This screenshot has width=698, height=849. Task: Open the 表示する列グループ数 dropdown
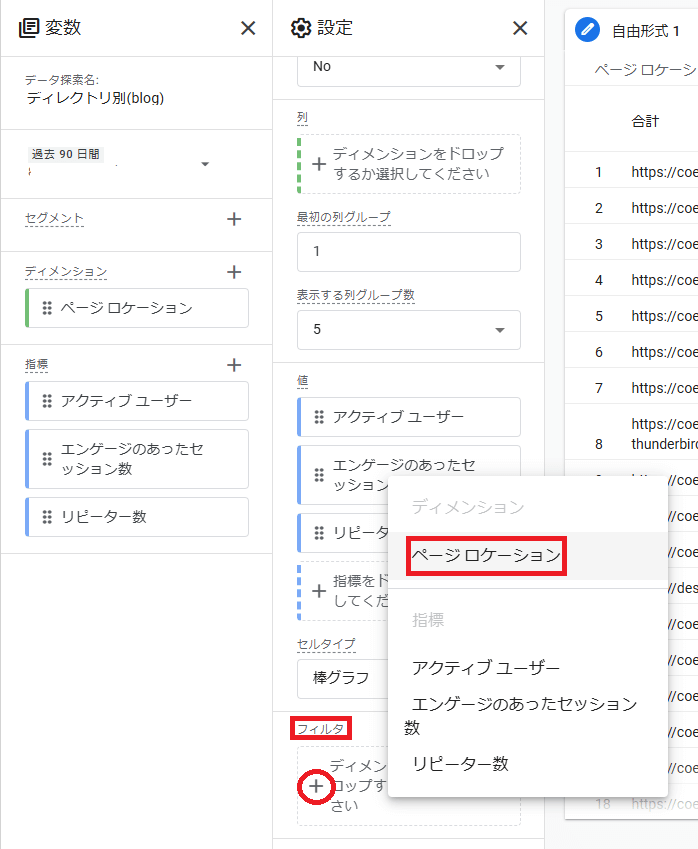(499, 330)
